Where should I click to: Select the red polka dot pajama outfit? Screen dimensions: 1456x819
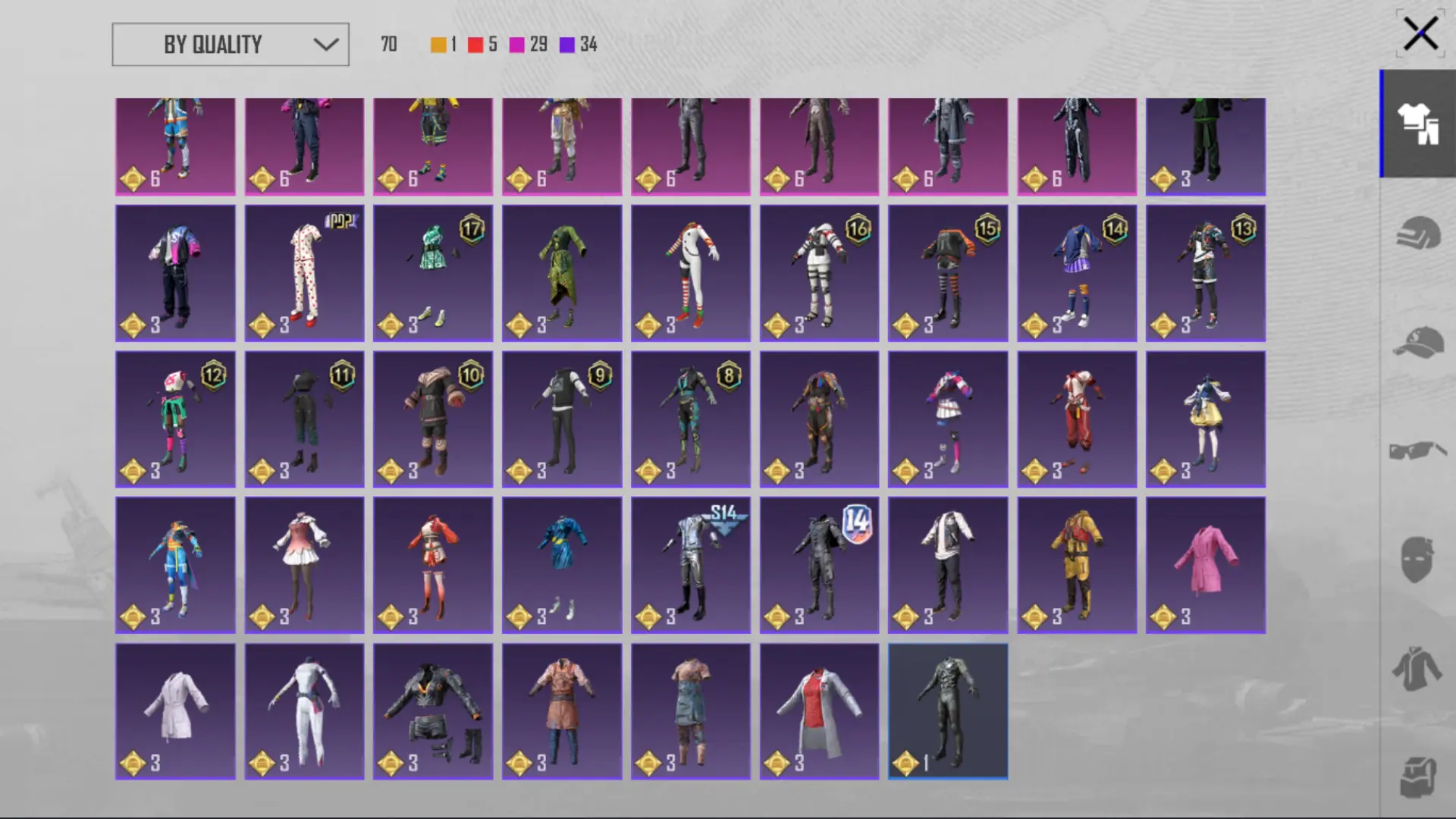point(304,273)
